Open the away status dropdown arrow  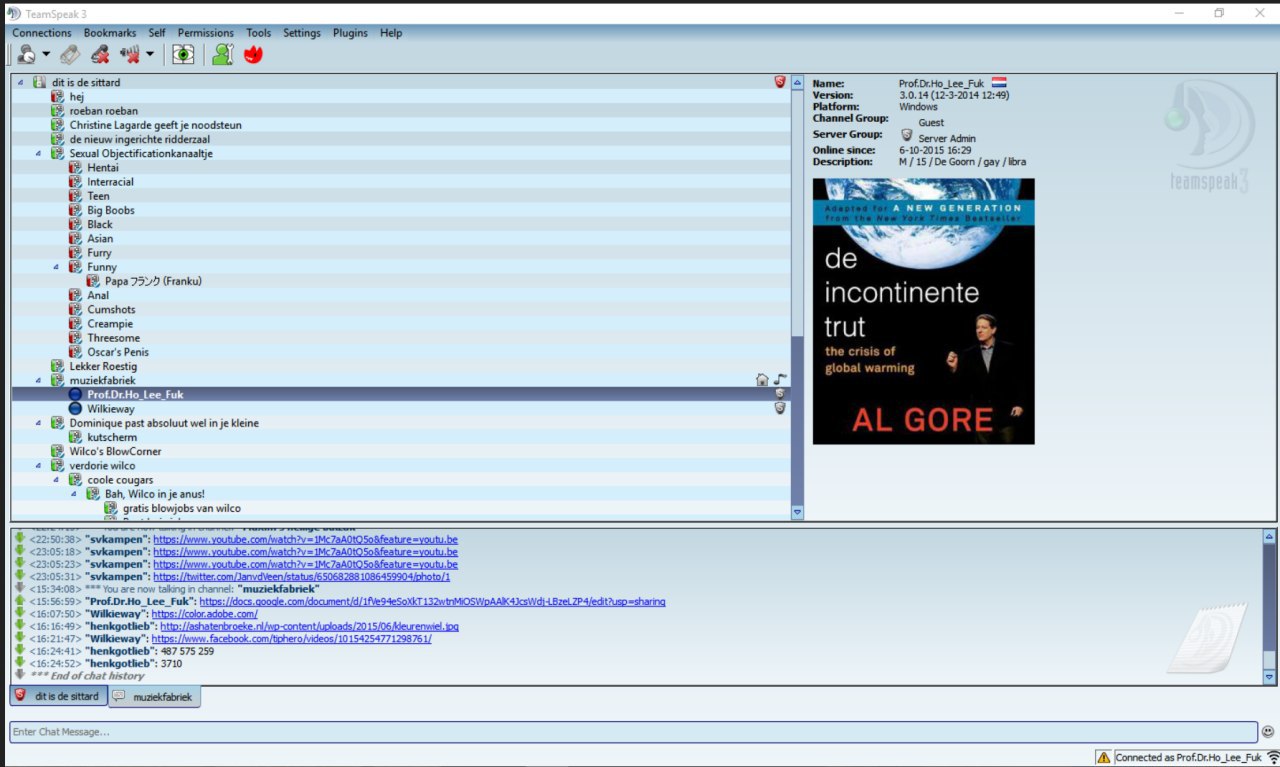46,55
